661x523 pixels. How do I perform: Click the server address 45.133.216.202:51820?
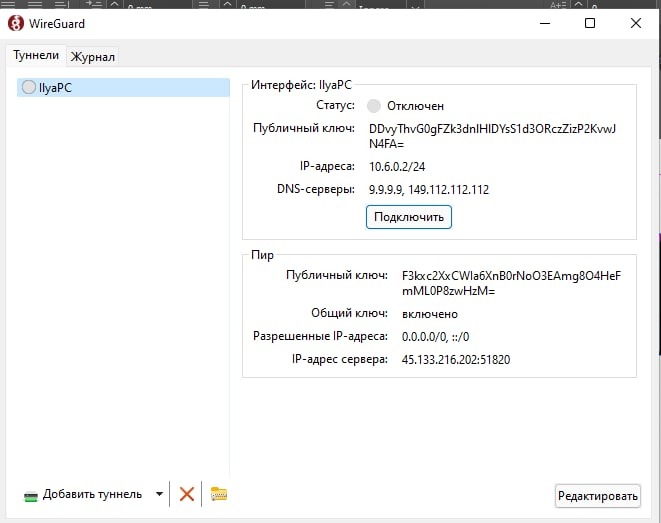(456, 359)
